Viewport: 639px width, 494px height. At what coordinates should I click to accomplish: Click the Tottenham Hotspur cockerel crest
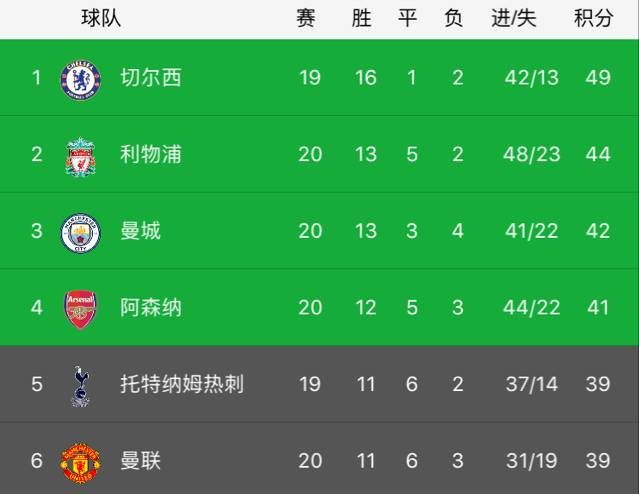(80, 386)
